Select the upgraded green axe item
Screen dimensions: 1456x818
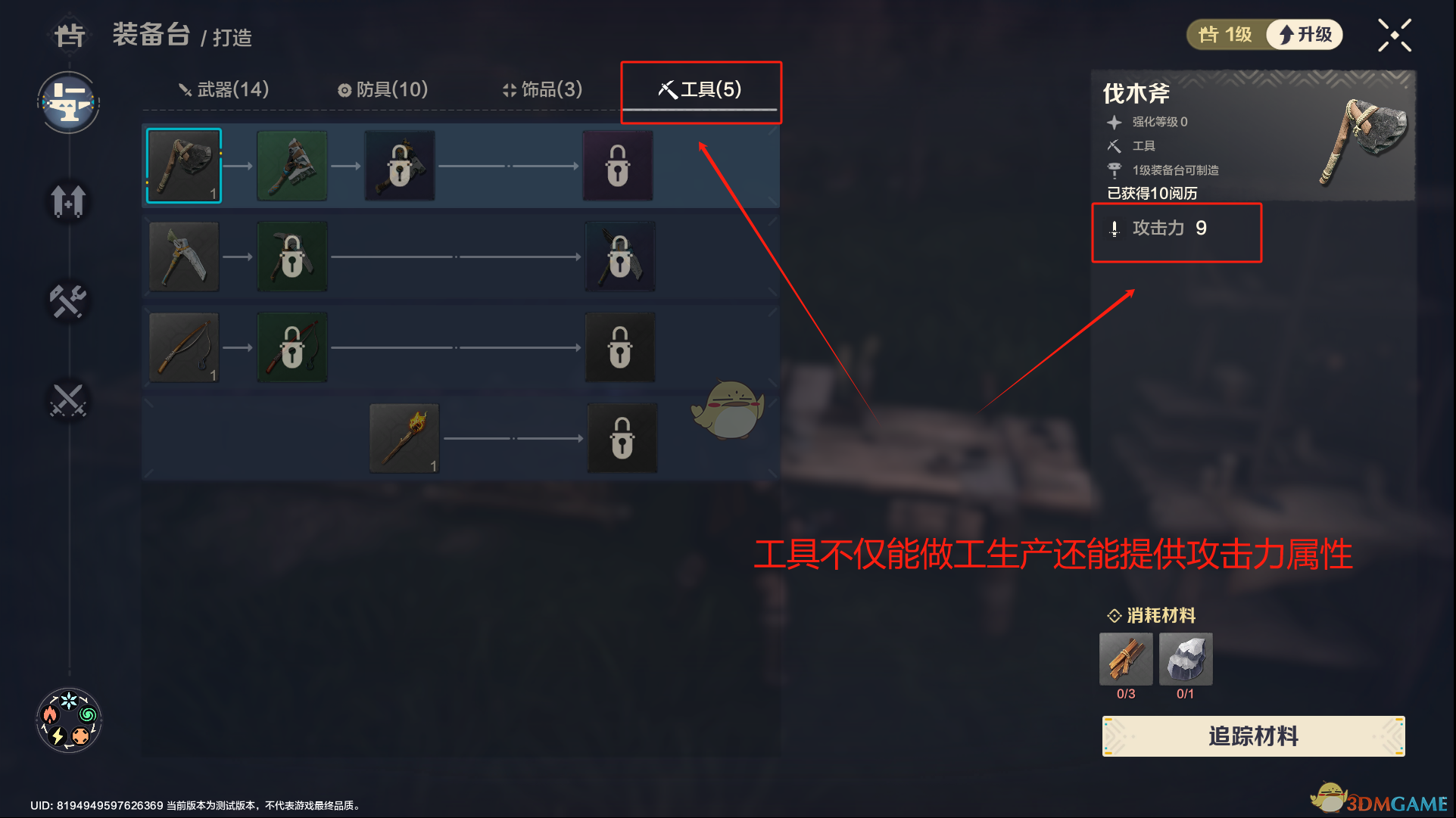pos(292,166)
